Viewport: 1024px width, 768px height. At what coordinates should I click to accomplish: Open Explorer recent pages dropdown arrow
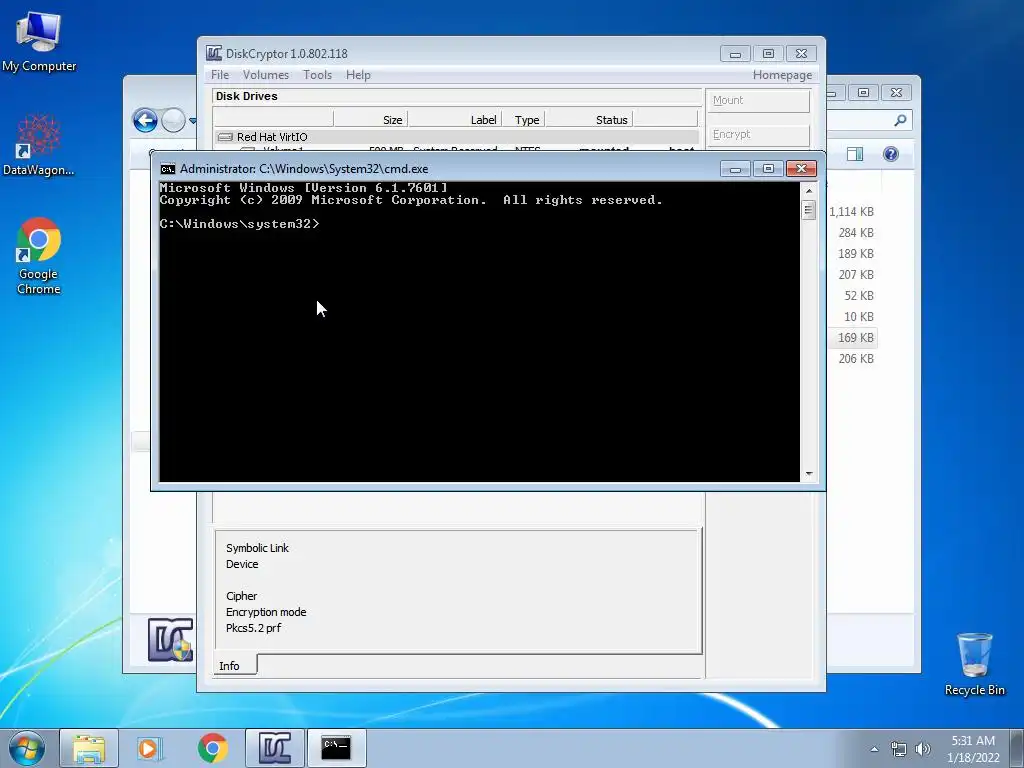point(192,121)
